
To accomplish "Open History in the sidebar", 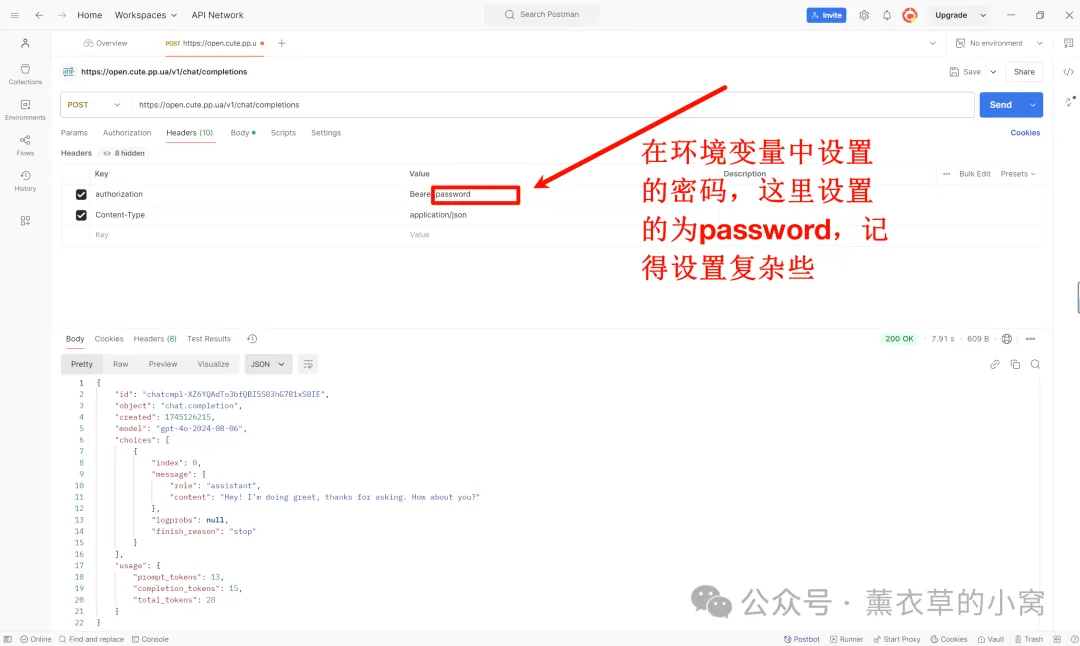I will coord(25,181).
